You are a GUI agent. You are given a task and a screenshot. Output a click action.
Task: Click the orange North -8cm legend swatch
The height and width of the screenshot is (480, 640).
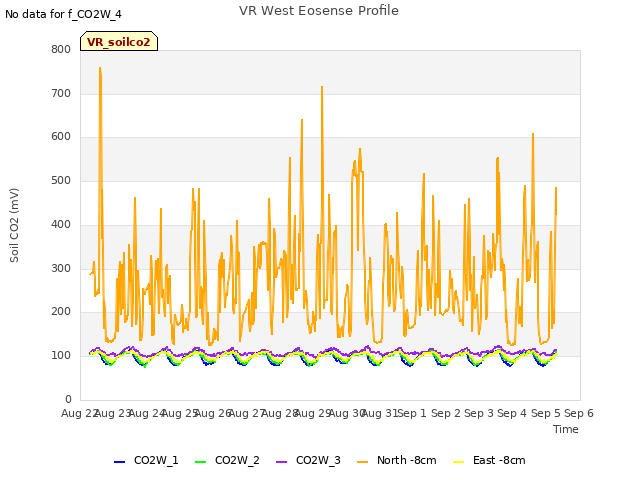click(x=362, y=462)
